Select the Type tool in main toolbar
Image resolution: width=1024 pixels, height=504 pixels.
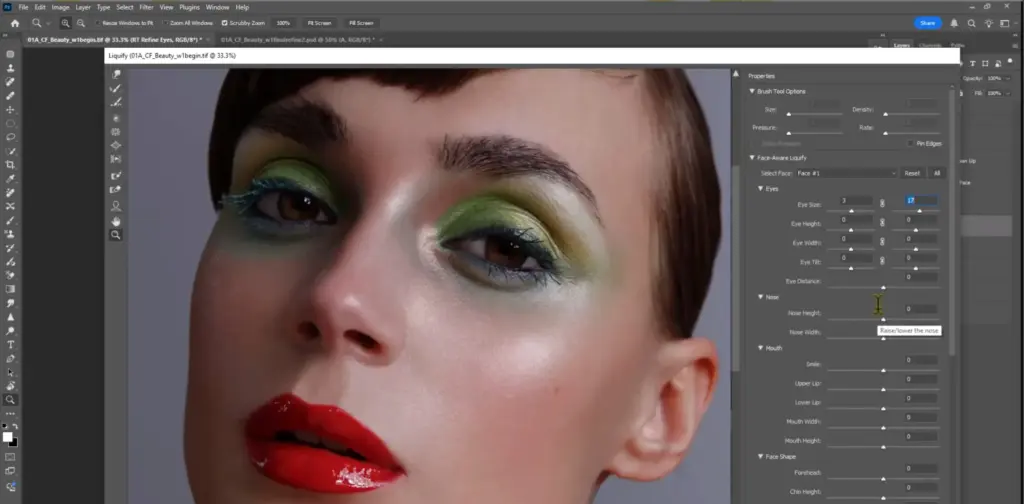10,344
